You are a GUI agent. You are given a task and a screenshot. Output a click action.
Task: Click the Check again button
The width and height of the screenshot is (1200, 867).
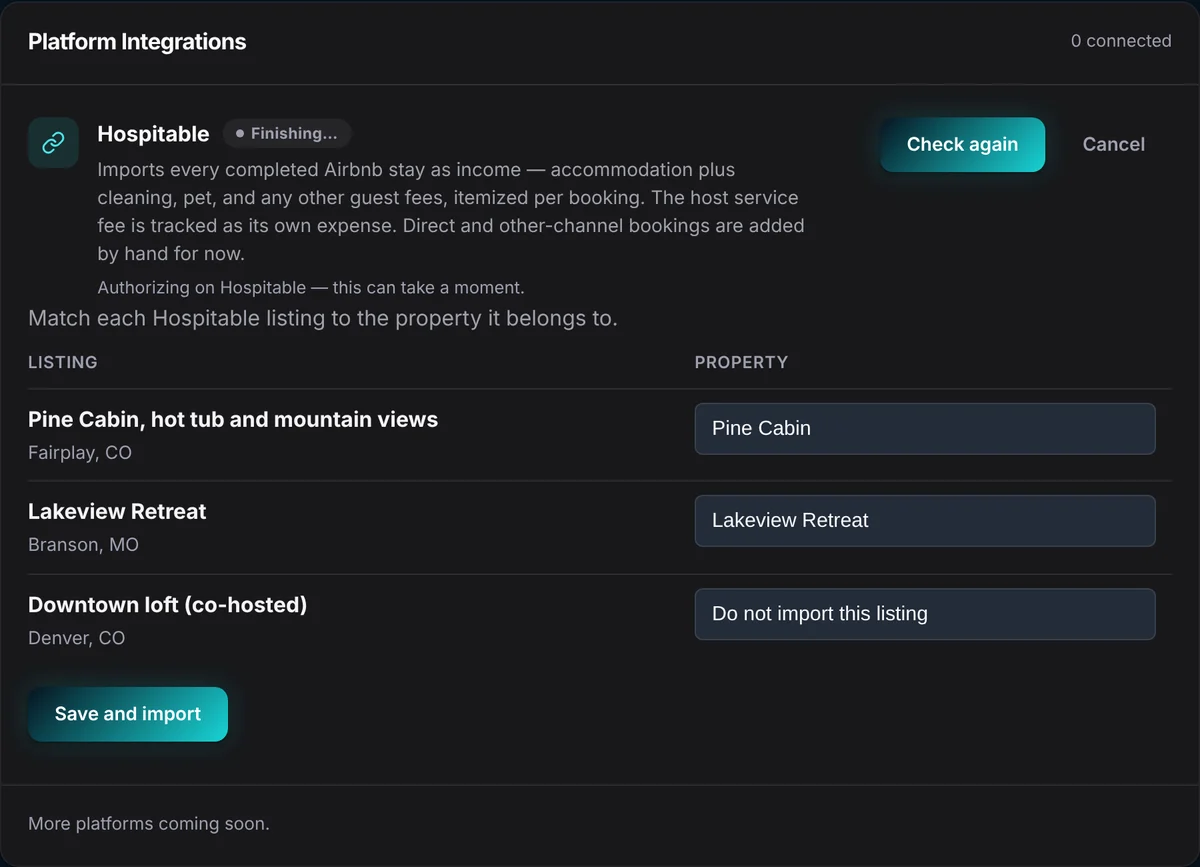[x=962, y=145]
